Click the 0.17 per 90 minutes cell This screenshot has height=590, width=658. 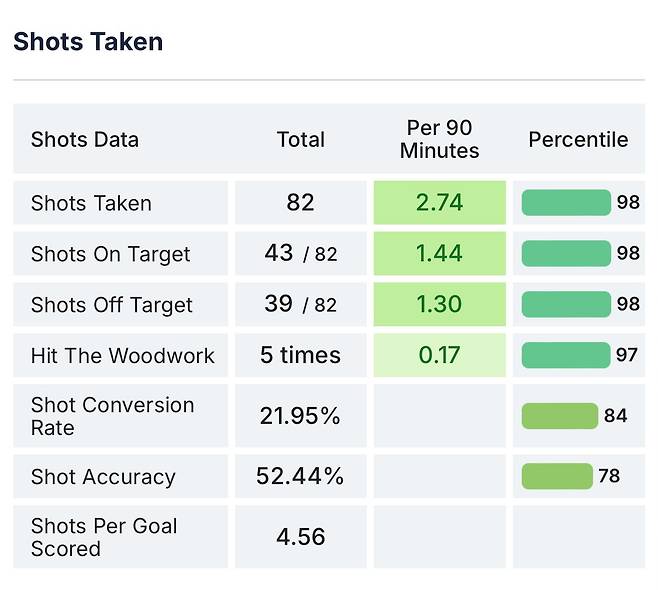tap(439, 355)
